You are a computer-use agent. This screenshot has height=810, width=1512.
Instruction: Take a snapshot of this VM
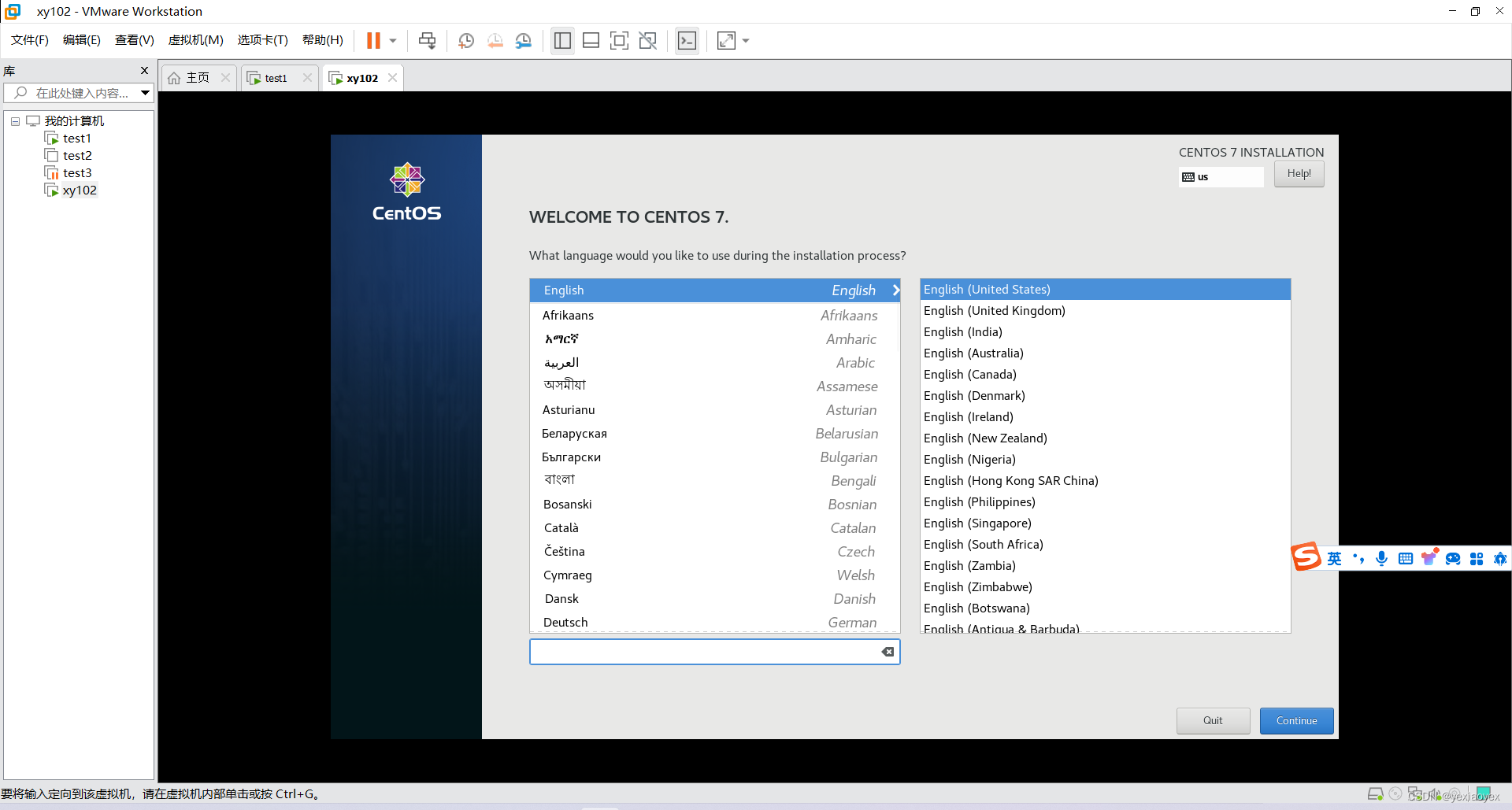466,40
